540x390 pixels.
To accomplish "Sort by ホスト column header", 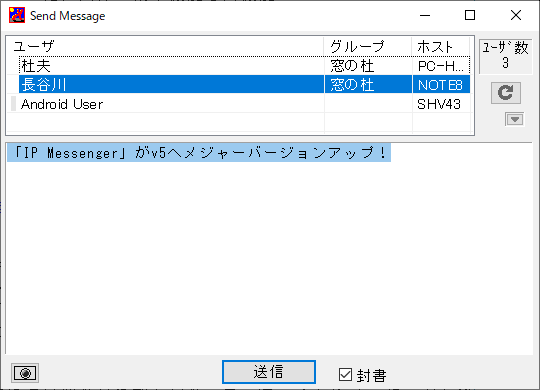I will (440, 46).
